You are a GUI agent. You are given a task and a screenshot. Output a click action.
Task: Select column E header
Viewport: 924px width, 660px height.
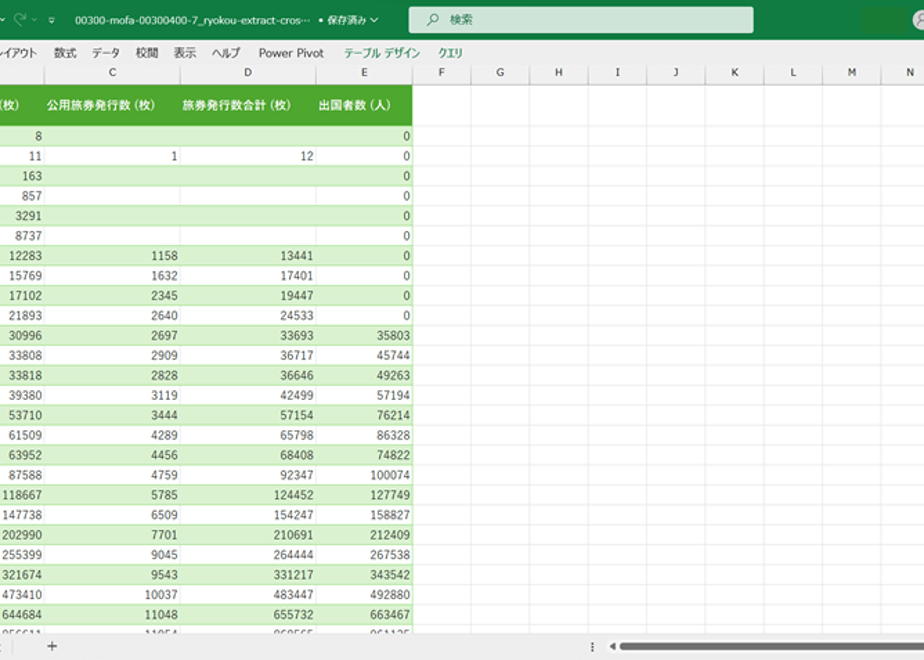364,72
